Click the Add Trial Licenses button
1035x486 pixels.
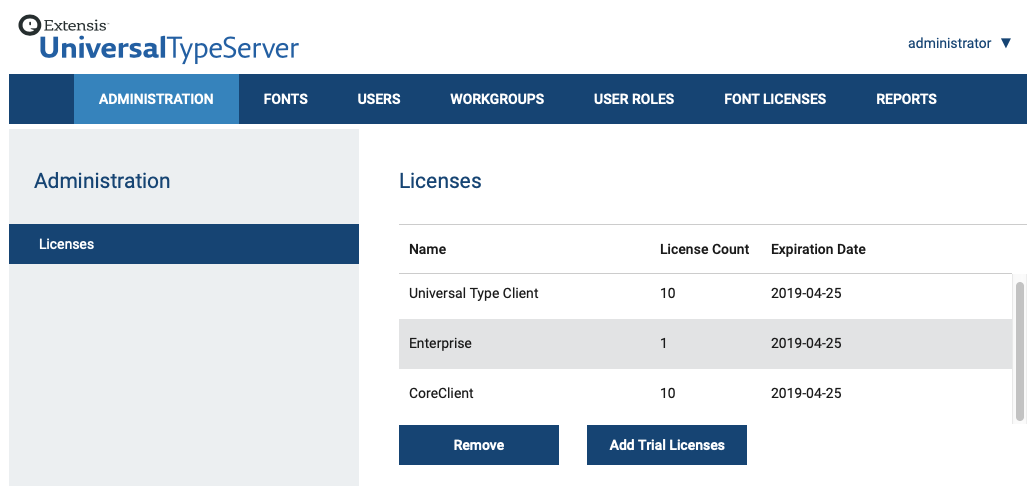667,445
